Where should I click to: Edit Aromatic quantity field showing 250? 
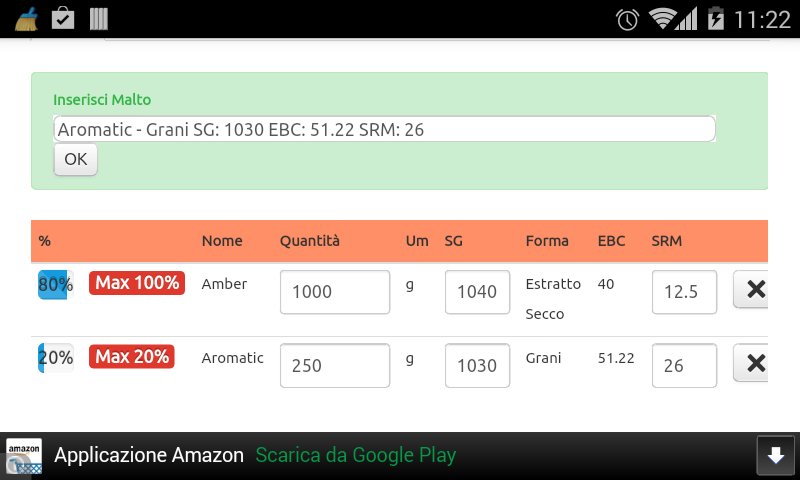pyautogui.click(x=335, y=365)
